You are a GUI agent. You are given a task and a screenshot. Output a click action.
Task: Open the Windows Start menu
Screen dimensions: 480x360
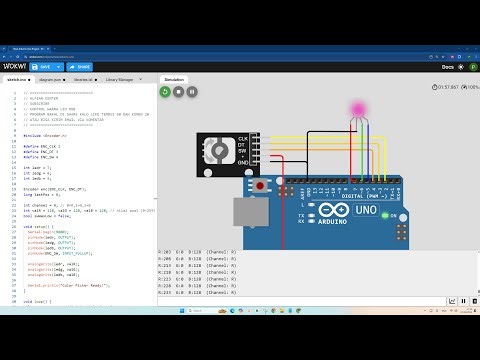(x=182, y=311)
